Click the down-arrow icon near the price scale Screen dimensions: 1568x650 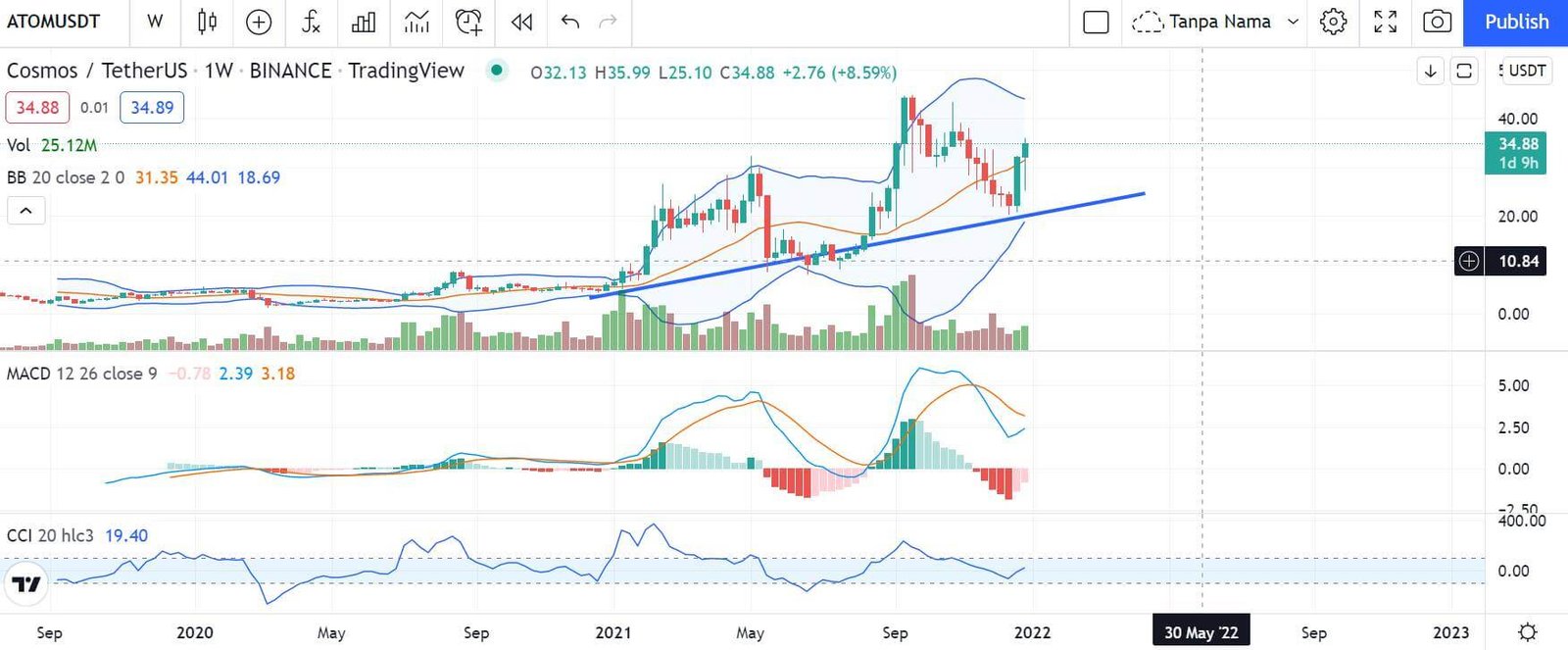click(1431, 71)
